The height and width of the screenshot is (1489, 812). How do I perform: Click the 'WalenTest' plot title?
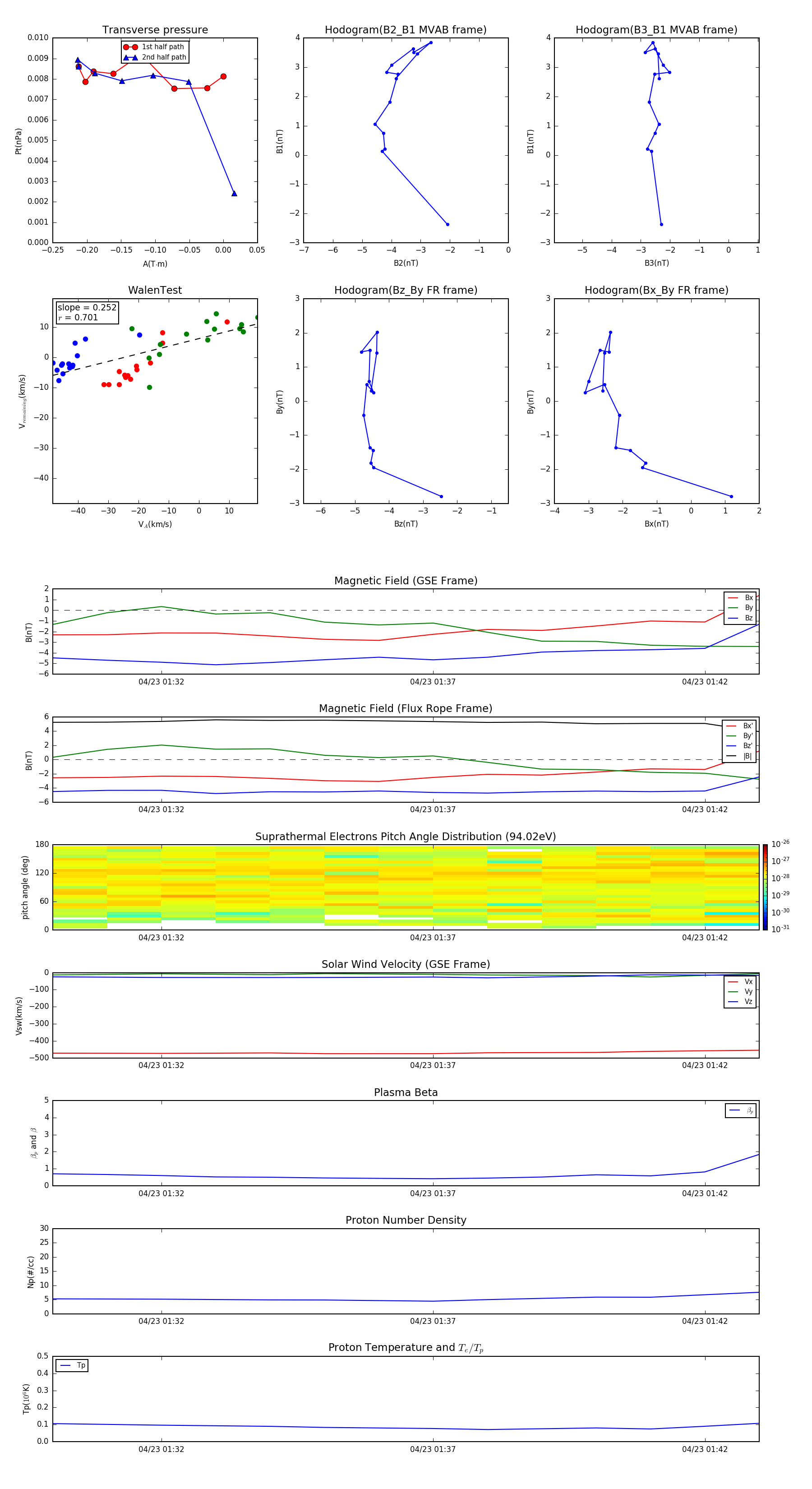[x=155, y=290]
